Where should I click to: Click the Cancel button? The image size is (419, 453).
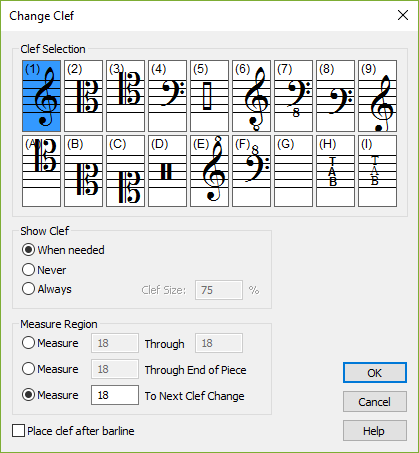[375, 402]
